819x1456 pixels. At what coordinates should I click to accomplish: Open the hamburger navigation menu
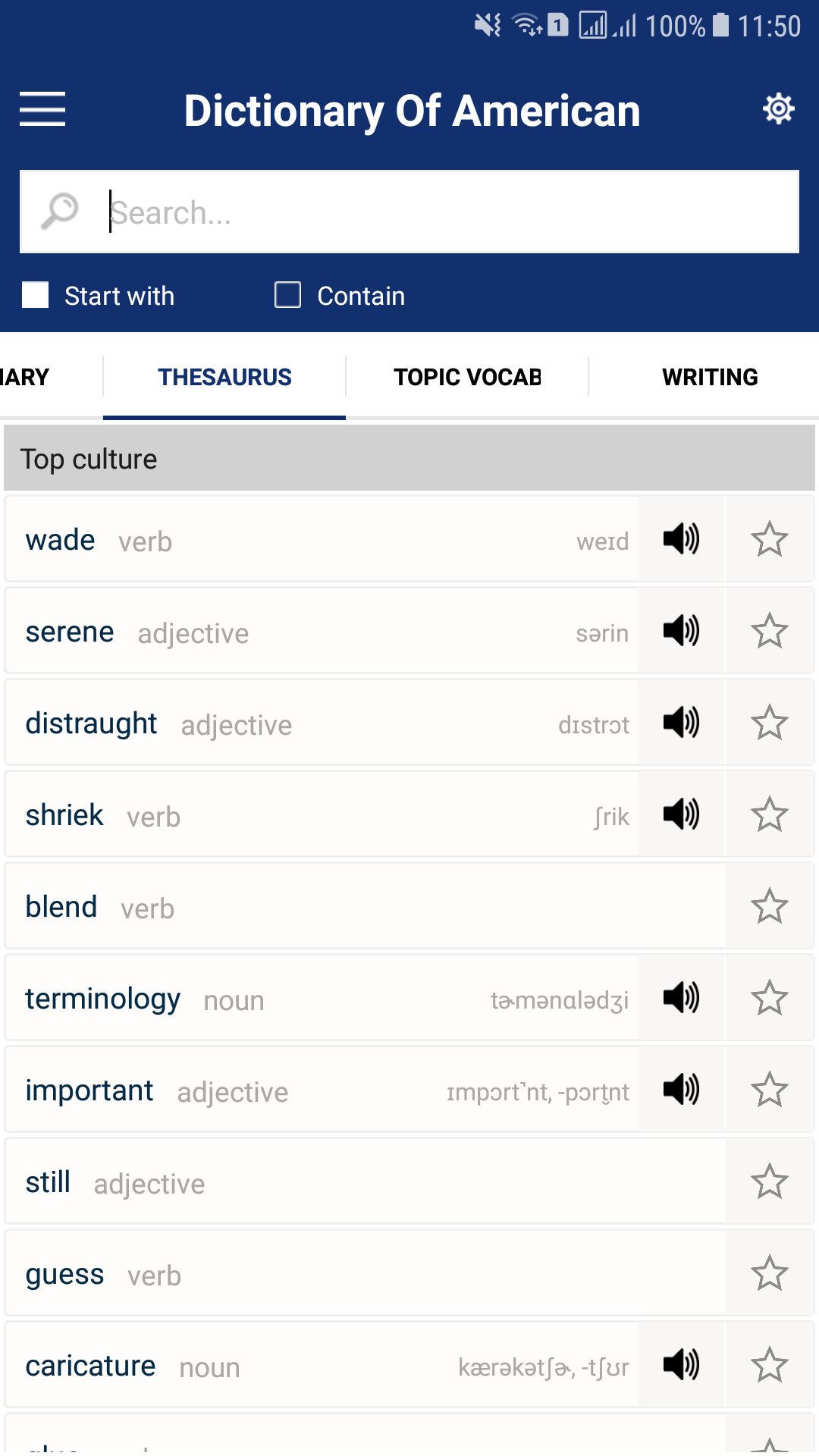pyautogui.click(x=42, y=109)
